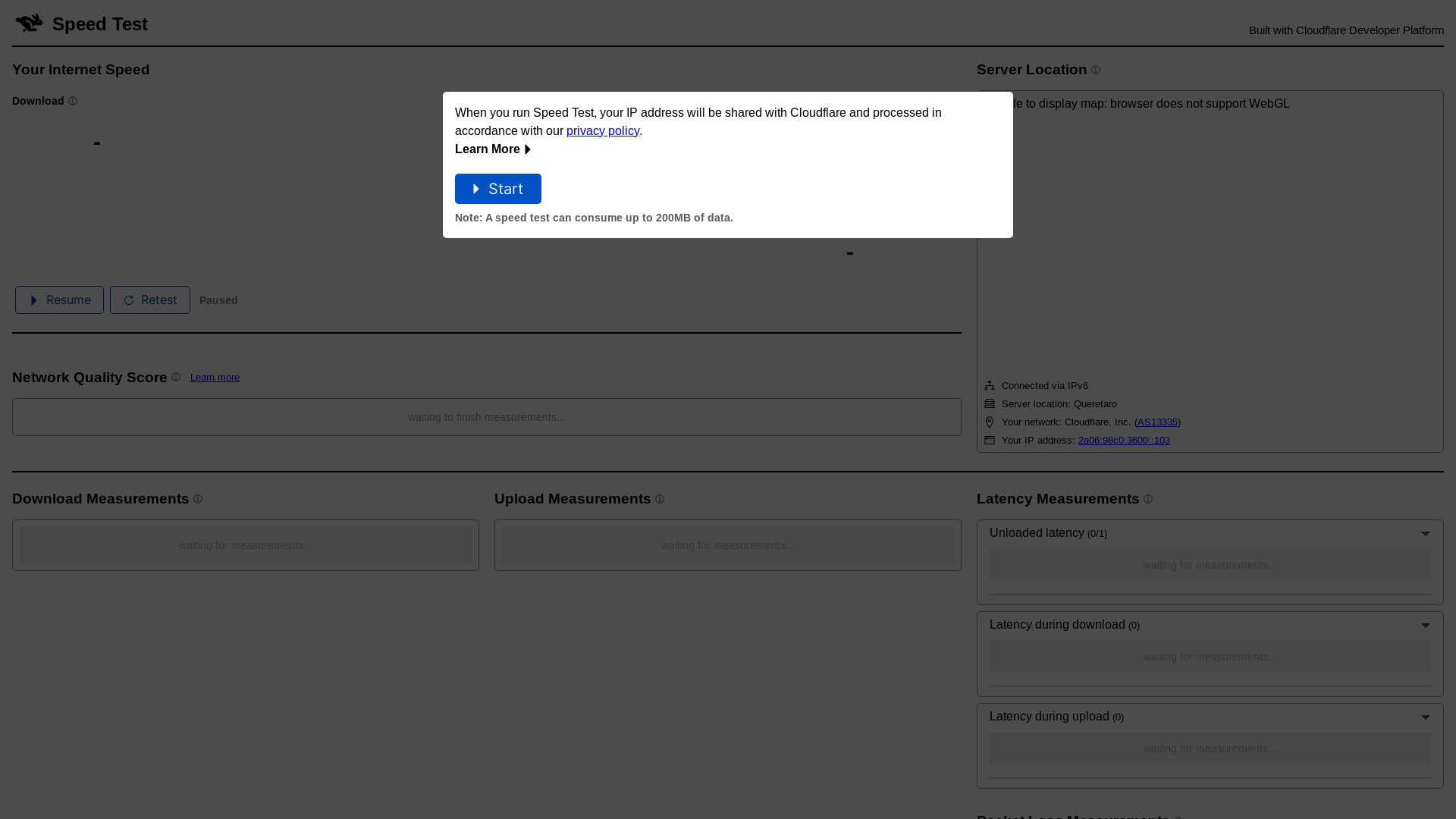Click the Speed Test bird logo
The image size is (1456, 819).
(29, 23)
